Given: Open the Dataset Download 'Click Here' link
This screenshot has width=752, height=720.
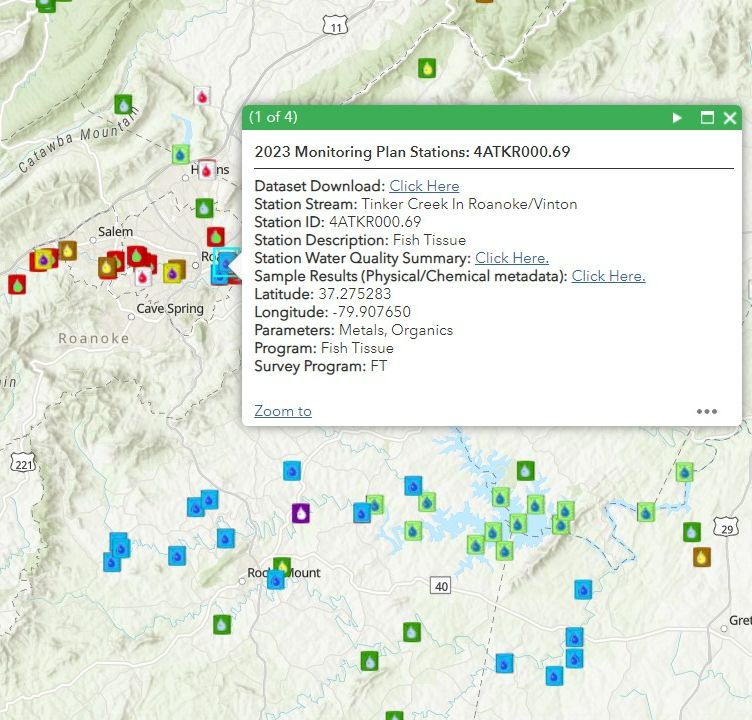Looking at the screenshot, I should pyautogui.click(x=424, y=186).
